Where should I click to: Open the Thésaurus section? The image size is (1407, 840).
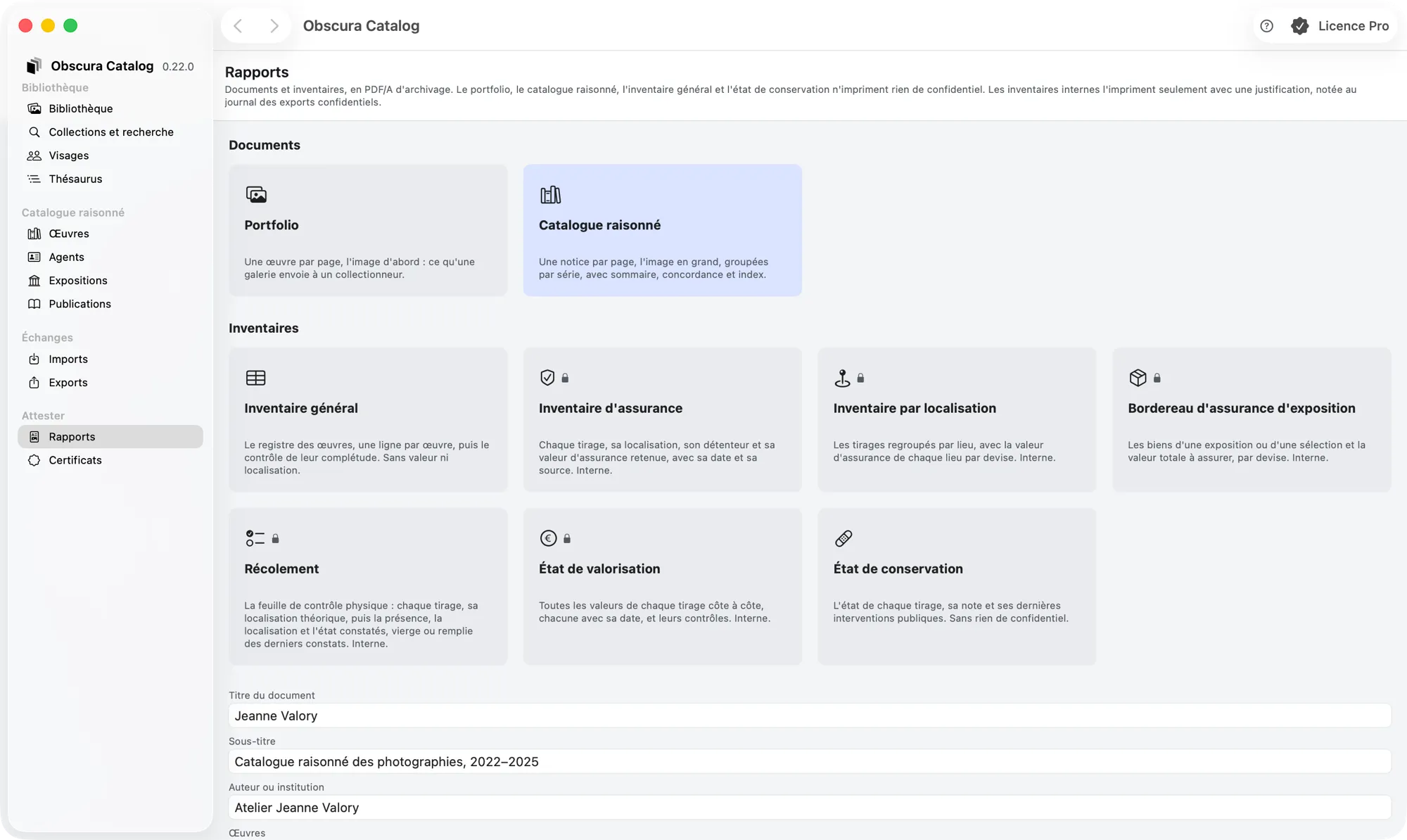click(x=110, y=179)
